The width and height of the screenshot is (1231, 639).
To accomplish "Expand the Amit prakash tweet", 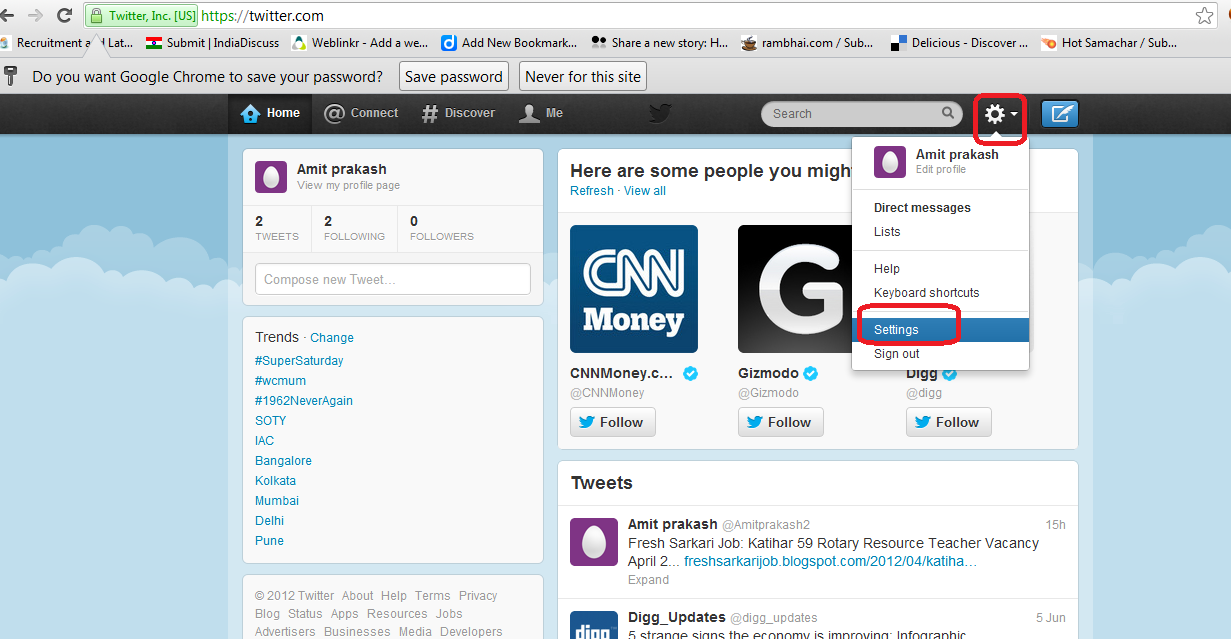I will (648, 580).
